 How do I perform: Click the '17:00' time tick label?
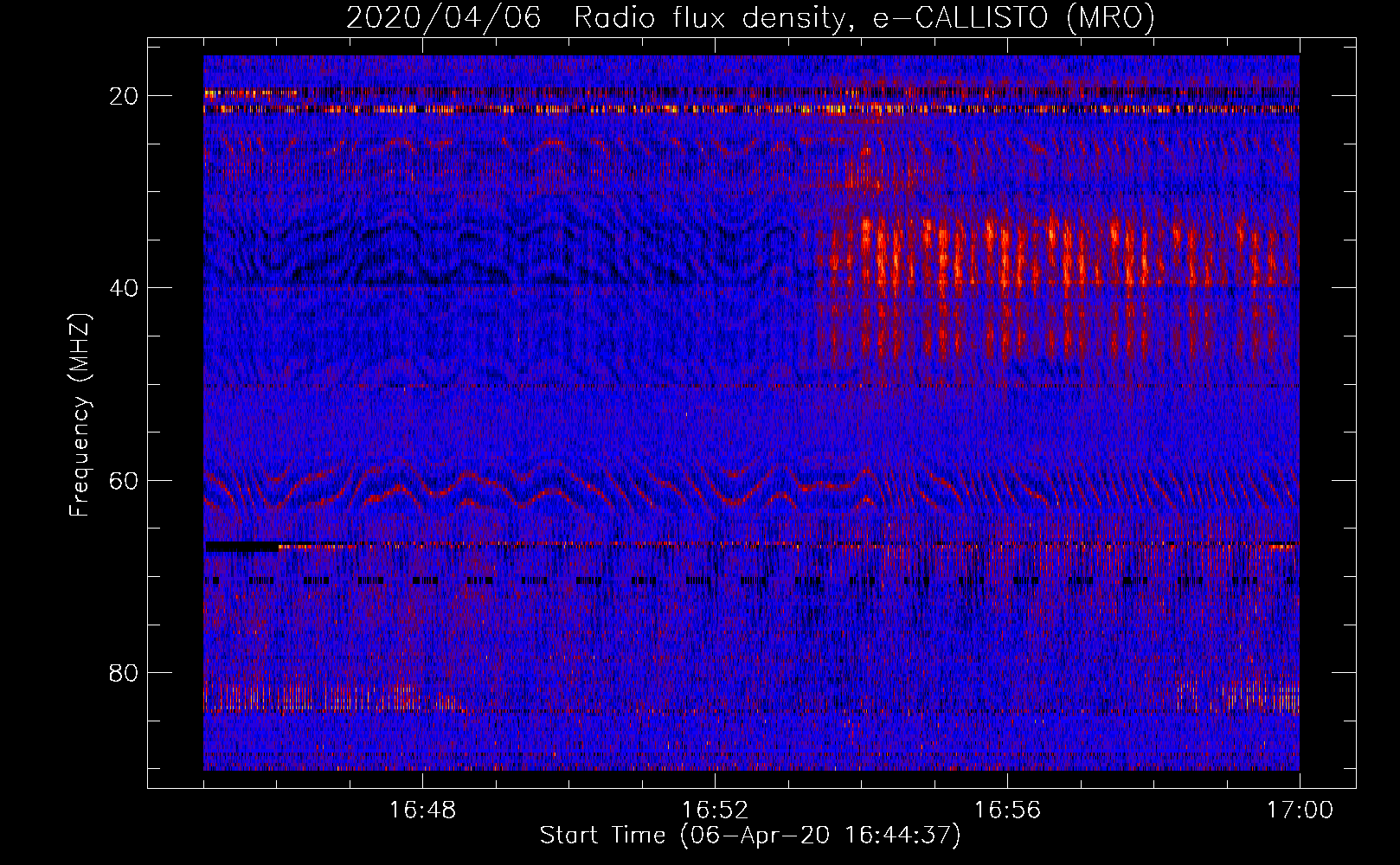click(1300, 811)
